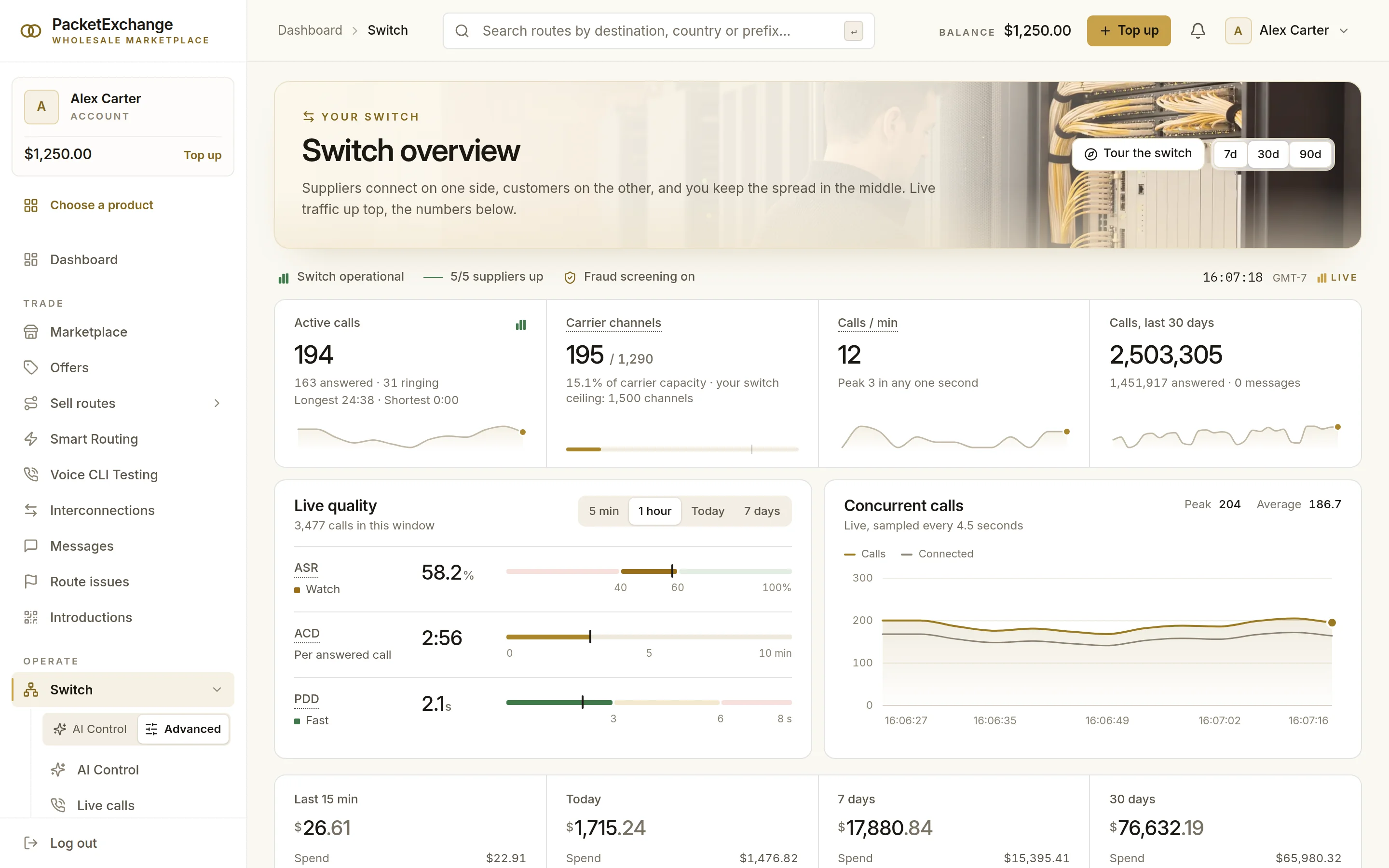Focus the route search field

(x=658, y=31)
